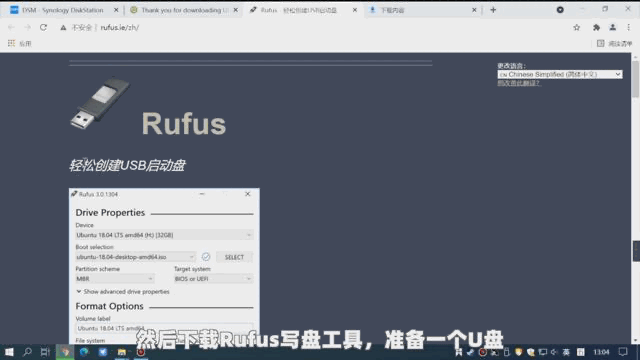Open the Extensions puzzle-piece menu
This screenshot has width=640, height=360.
[x=596, y=27]
